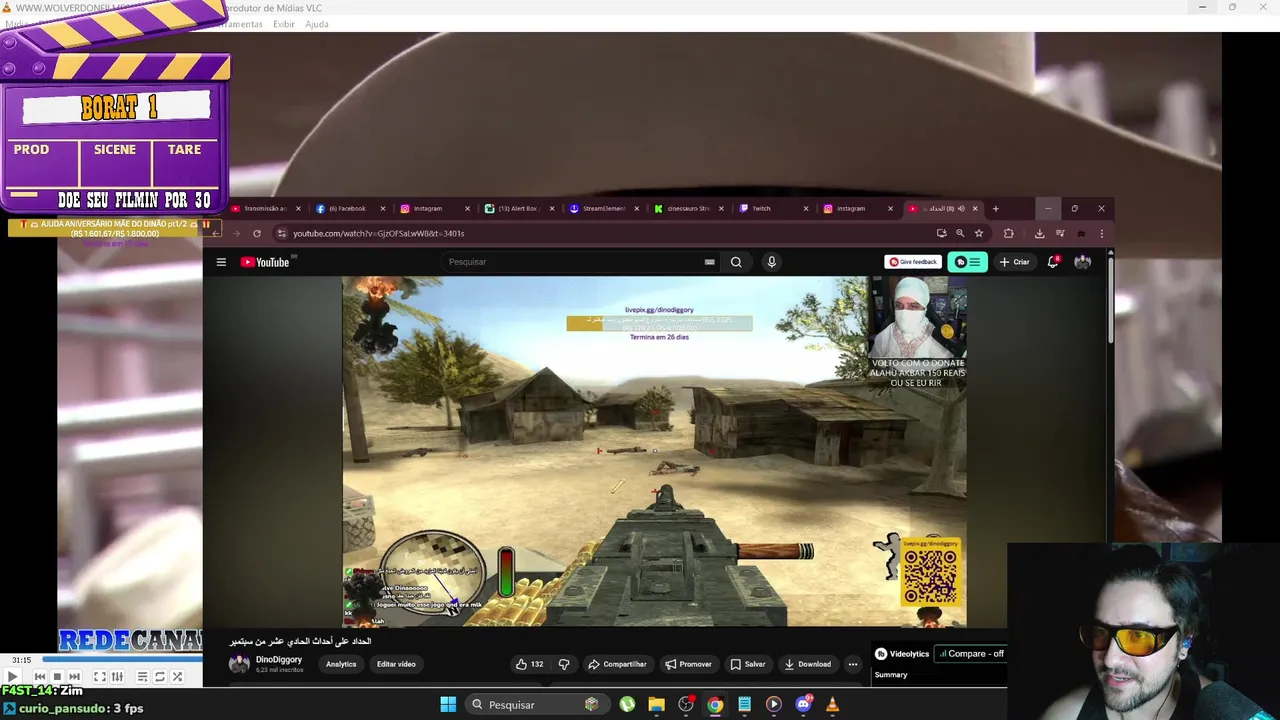Open the Ajuda menu in VLC
The width and height of the screenshot is (1280, 720).
(316, 24)
